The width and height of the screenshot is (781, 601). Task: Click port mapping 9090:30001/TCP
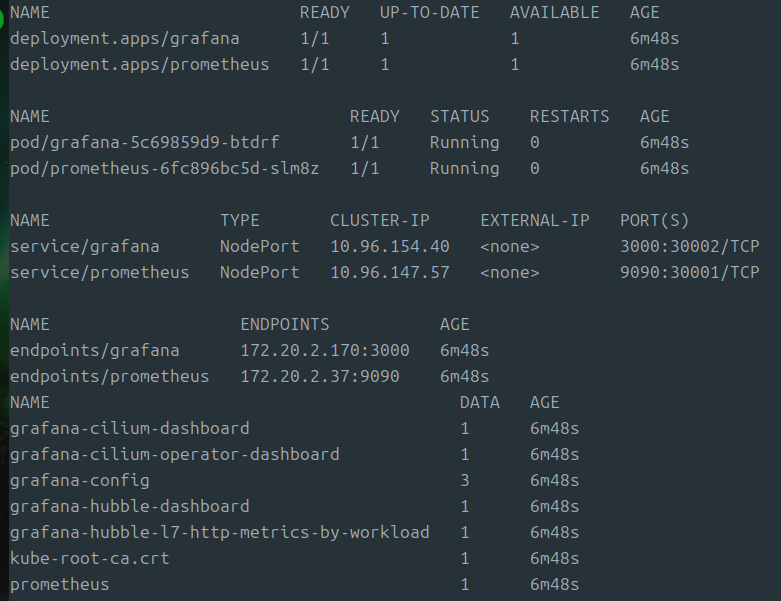pos(690,273)
